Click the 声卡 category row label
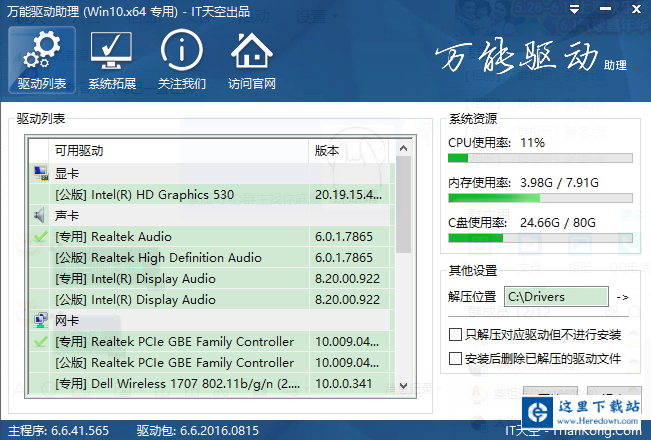Image resolution: width=651 pixels, height=440 pixels. [67, 215]
